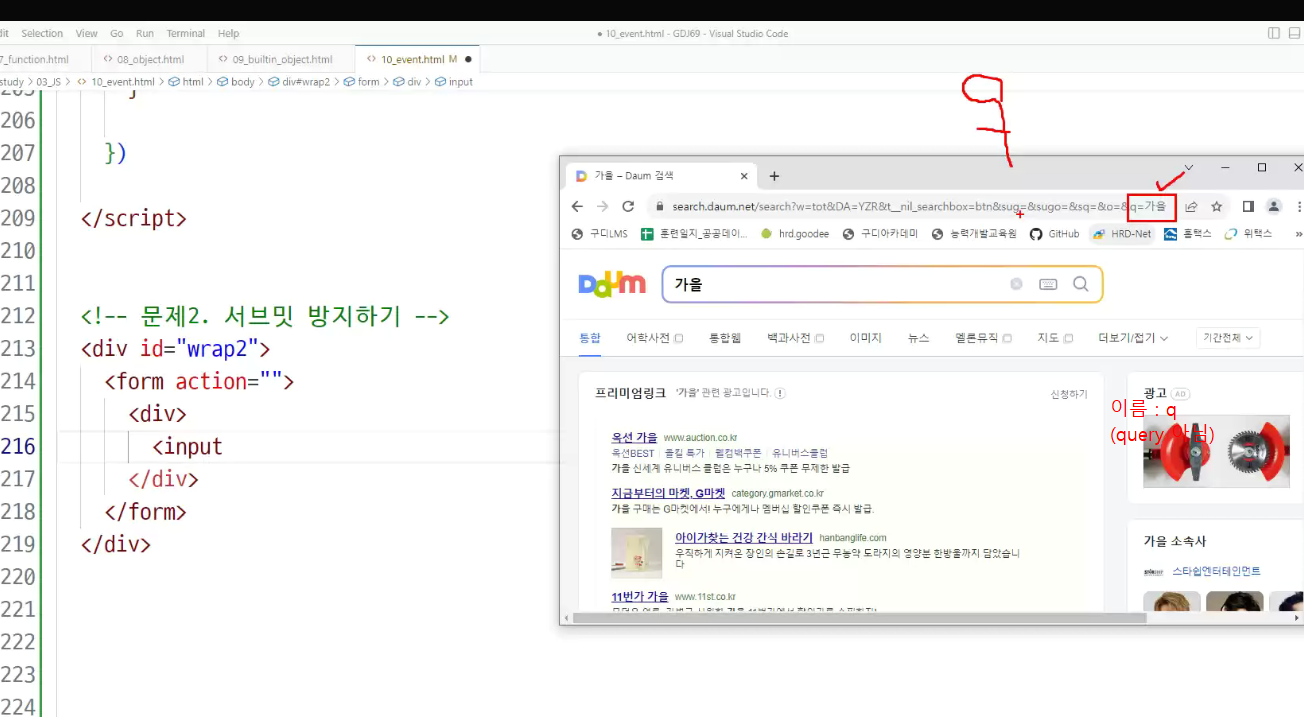Viewport: 1304px width, 717px height.
Task: Open the 능력개발교육원 bookmark
Action: pos(974,234)
